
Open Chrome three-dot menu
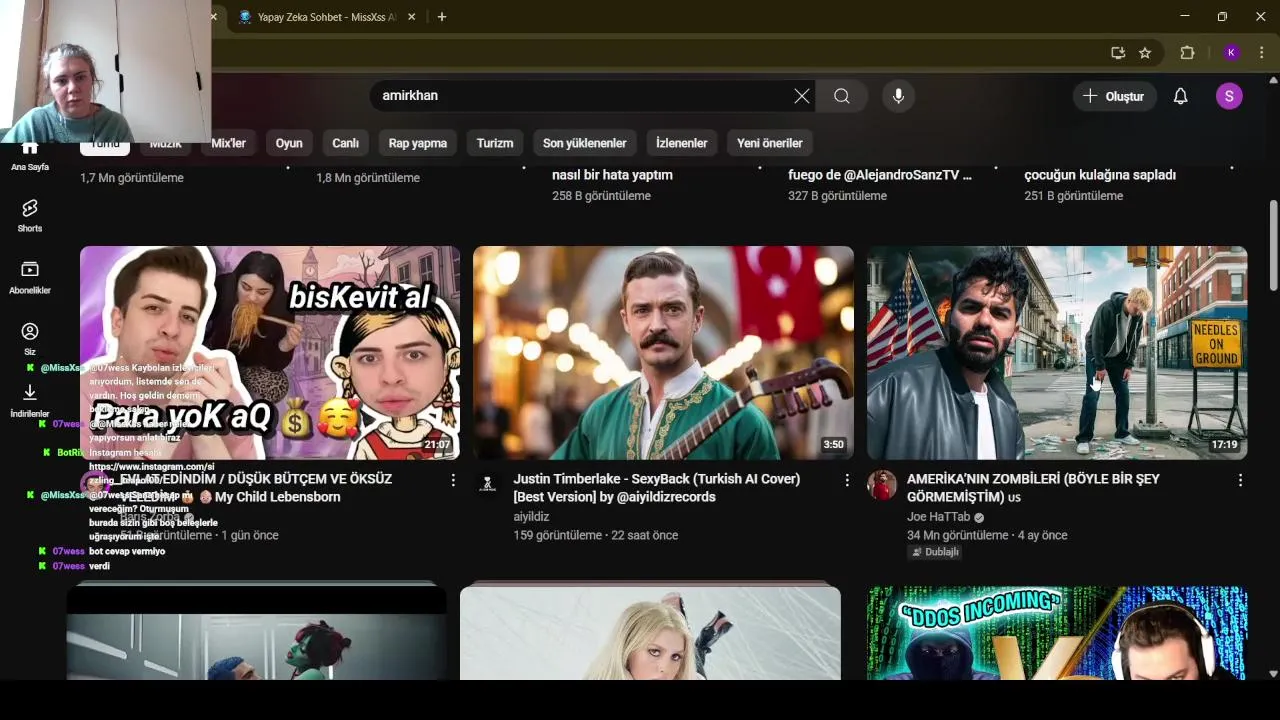pos(1262,53)
